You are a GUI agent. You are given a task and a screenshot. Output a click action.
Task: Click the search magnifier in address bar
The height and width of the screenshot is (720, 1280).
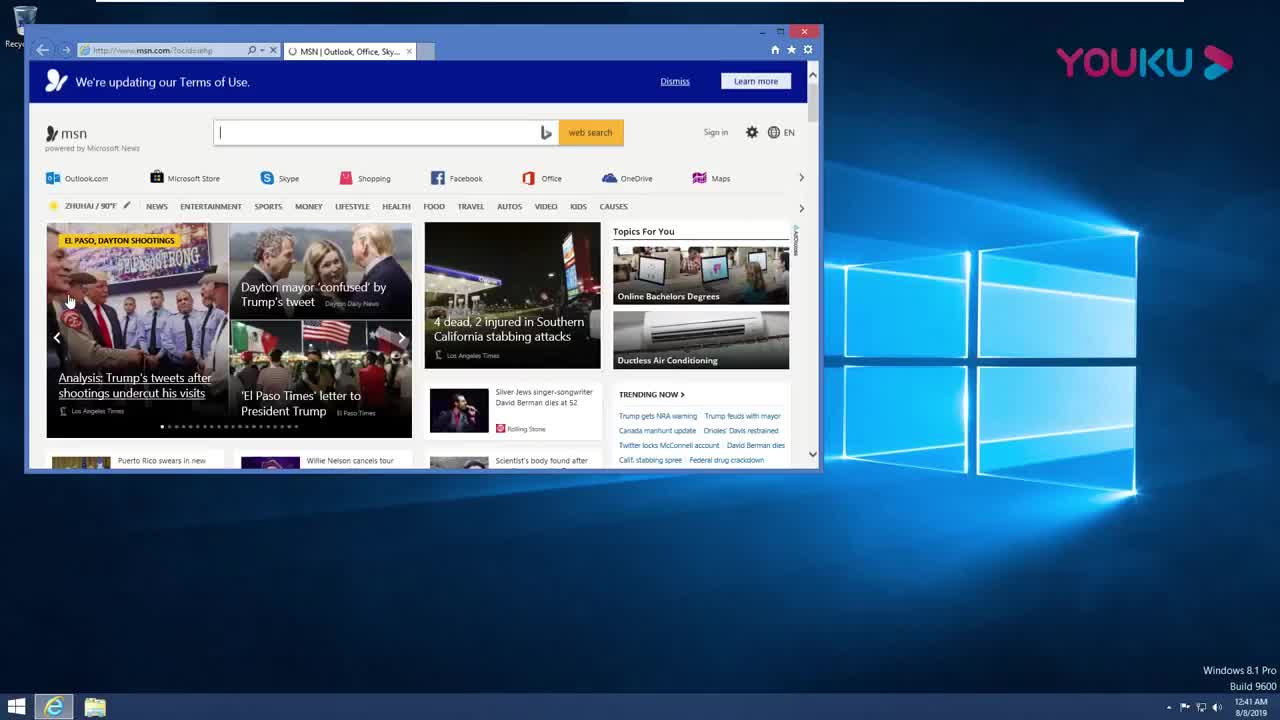click(251, 50)
